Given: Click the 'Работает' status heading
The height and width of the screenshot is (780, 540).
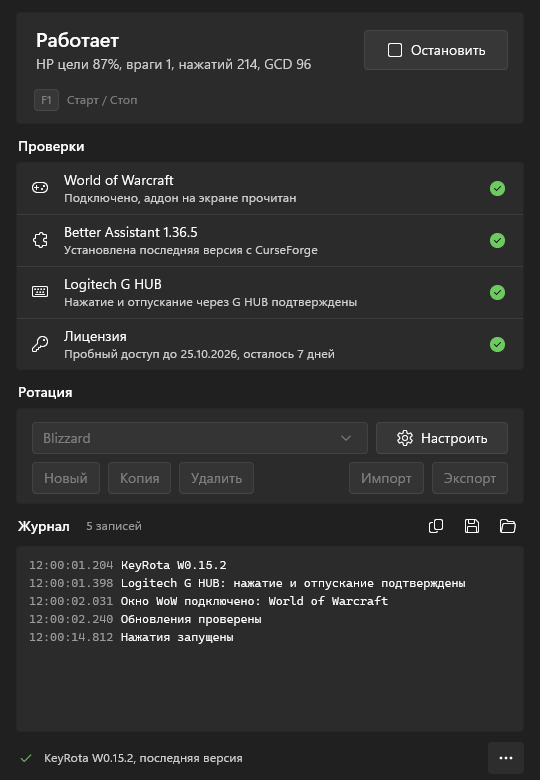Looking at the screenshot, I should point(78,41).
